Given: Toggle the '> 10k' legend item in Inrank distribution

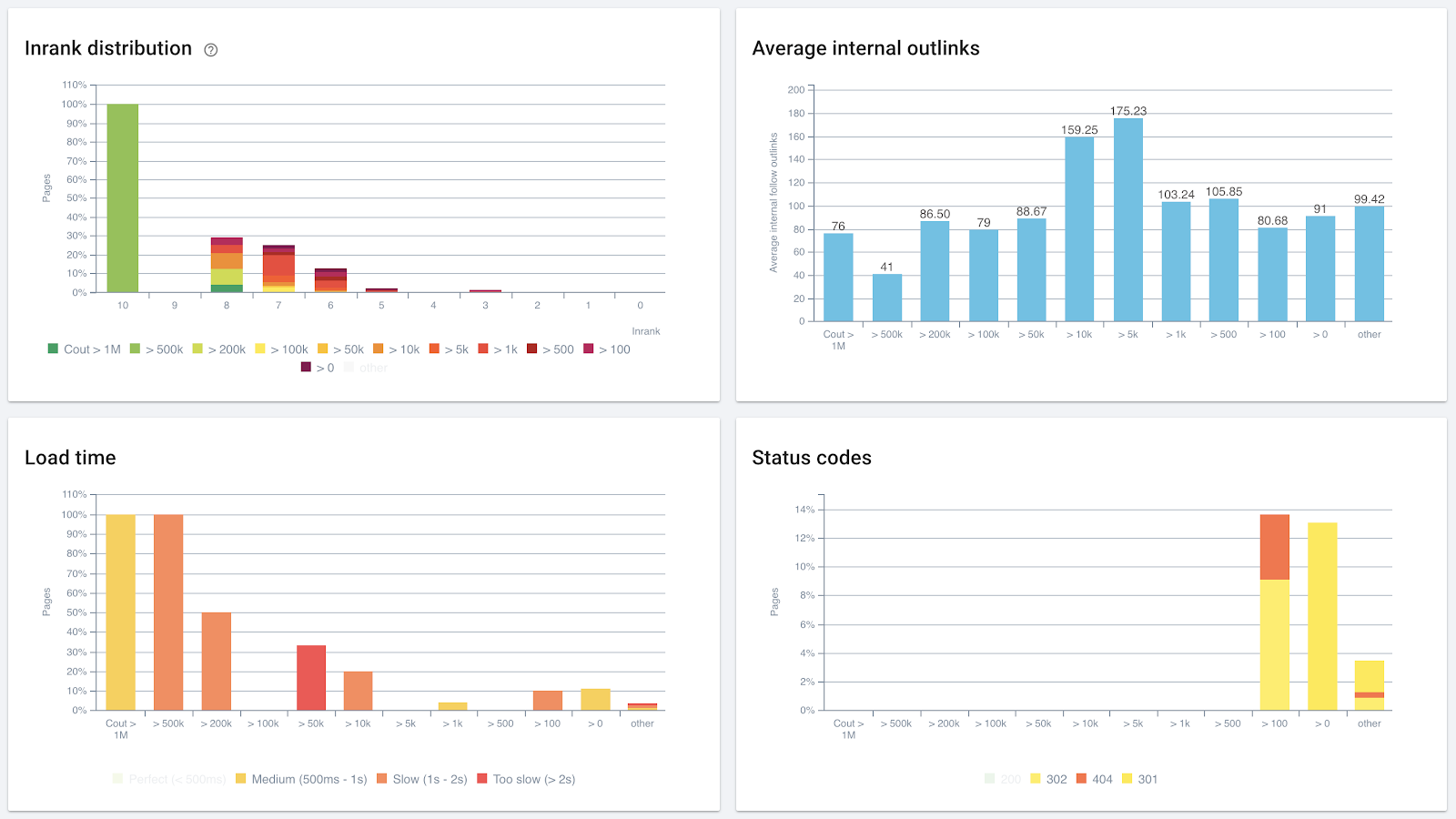Looking at the screenshot, I should pyautogui.click(x=397, y=349).
